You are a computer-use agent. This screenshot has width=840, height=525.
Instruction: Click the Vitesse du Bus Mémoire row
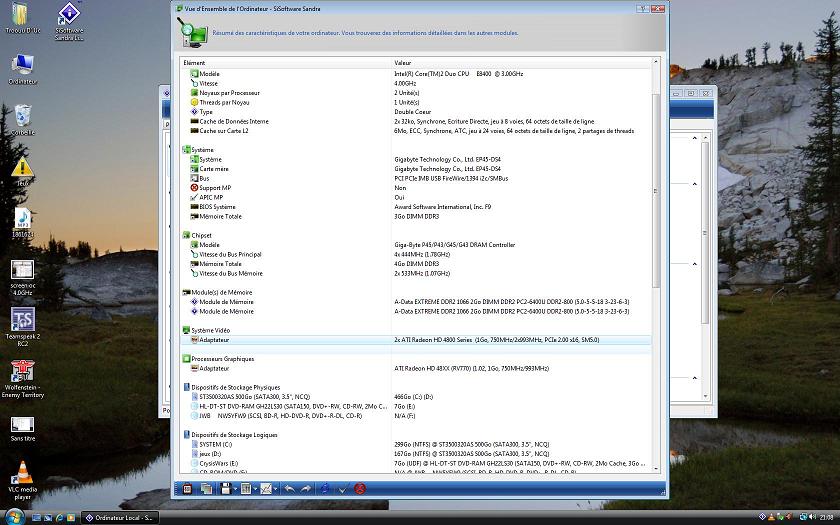coord(416,274)
